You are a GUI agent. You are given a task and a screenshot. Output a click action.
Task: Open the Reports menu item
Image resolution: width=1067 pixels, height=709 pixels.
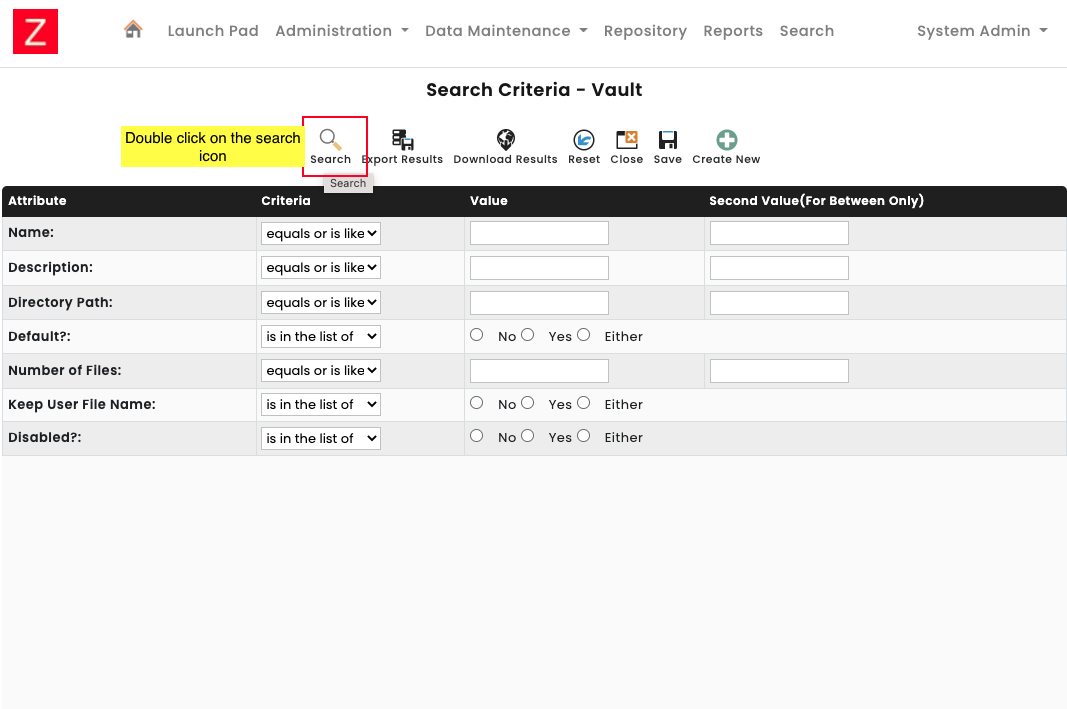[733, 31]
